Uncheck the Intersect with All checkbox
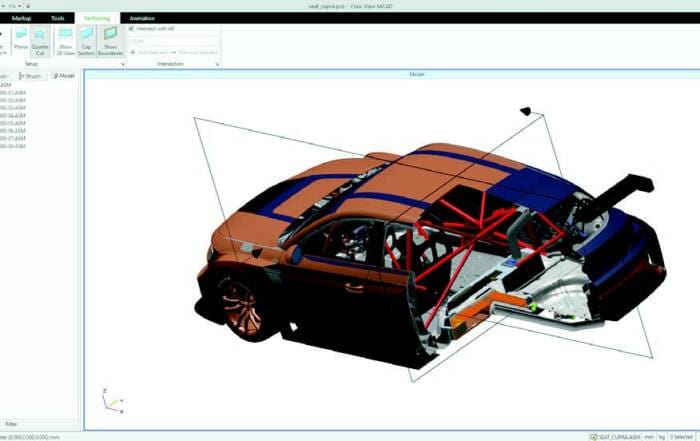700x441 pixels. pos(131,29)
